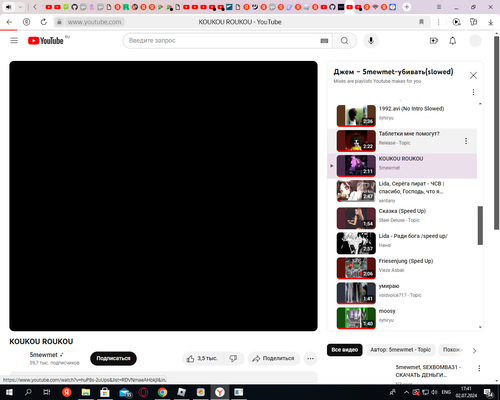Viewport: 500px width, 400px height.
Task: Open the Smewmet channel name link
Action: pyautogui.click(x=44, y=355)
